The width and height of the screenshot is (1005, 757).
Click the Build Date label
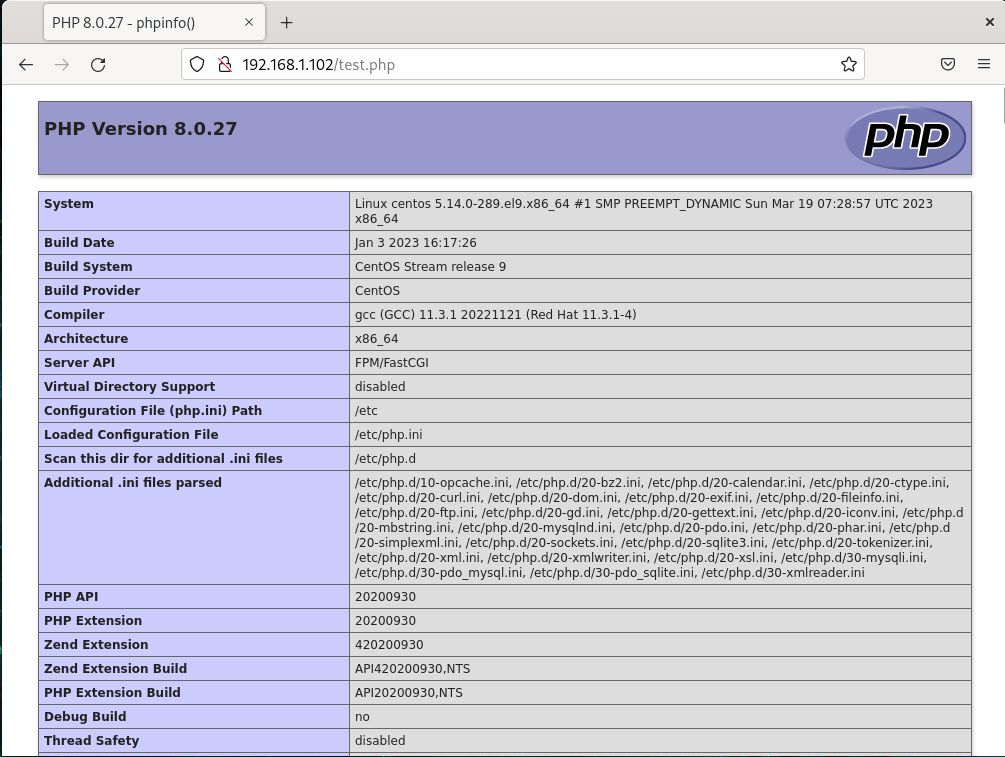point(79,242)
